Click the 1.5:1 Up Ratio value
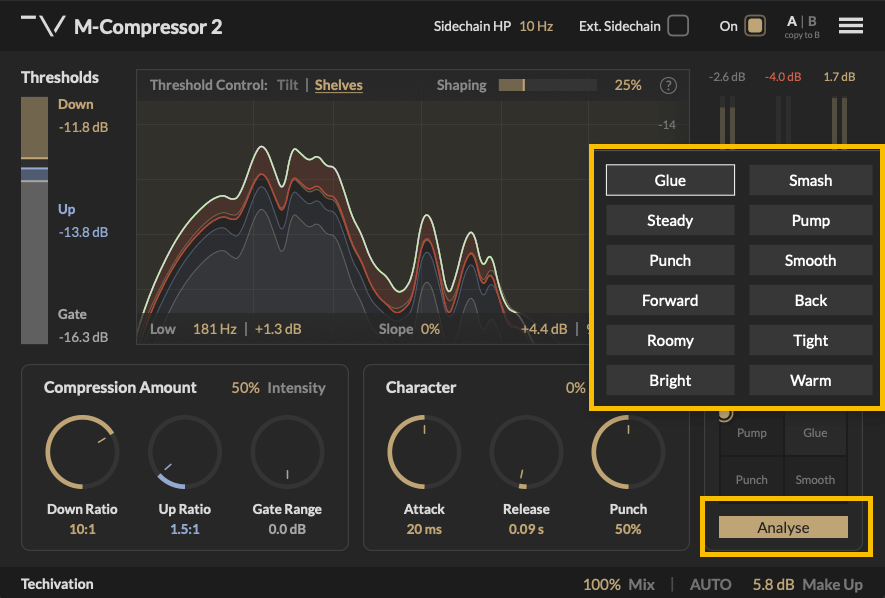The image size is (885, 598). tap(185, 529)
